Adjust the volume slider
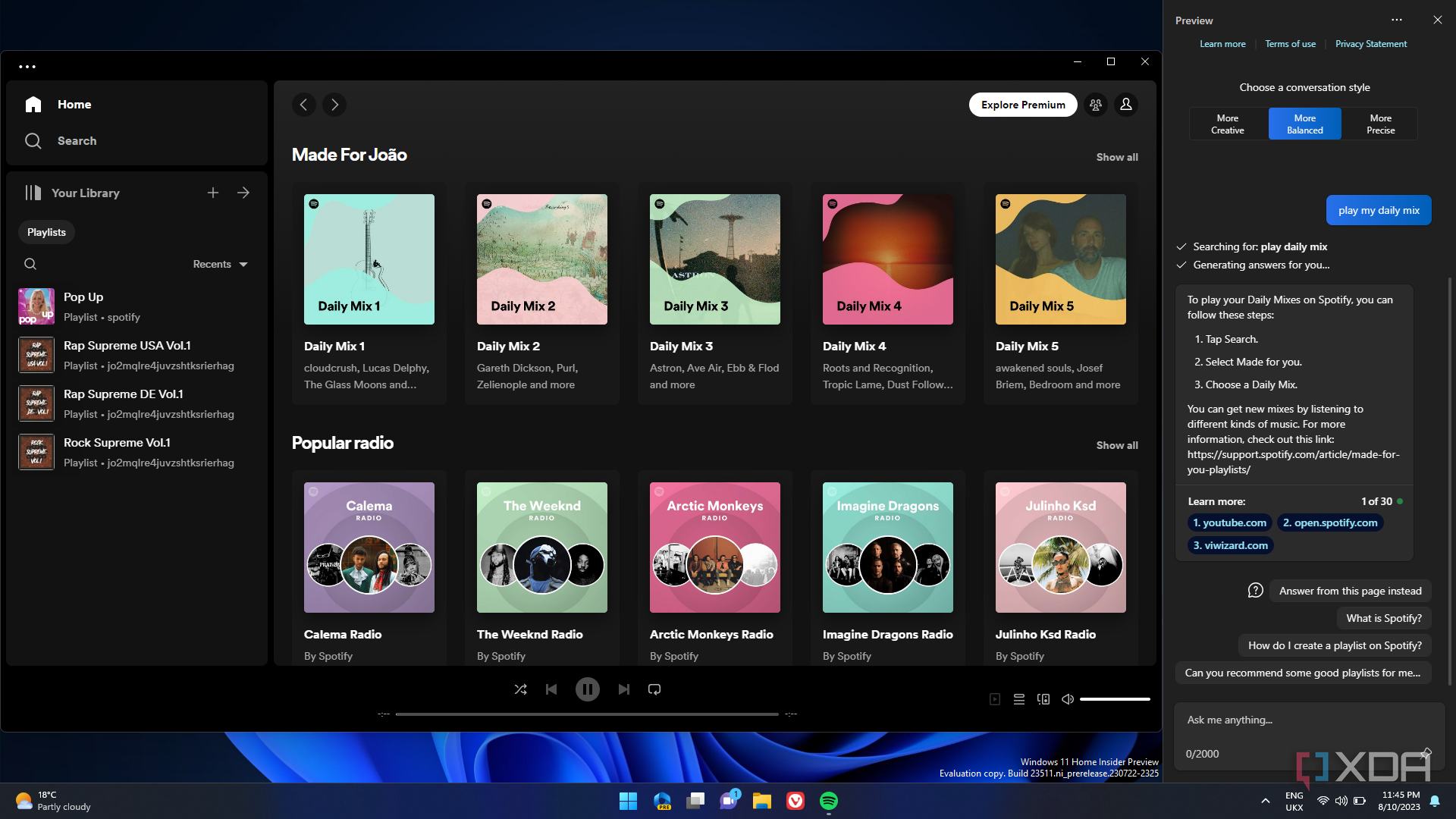 coord(1115,699)
